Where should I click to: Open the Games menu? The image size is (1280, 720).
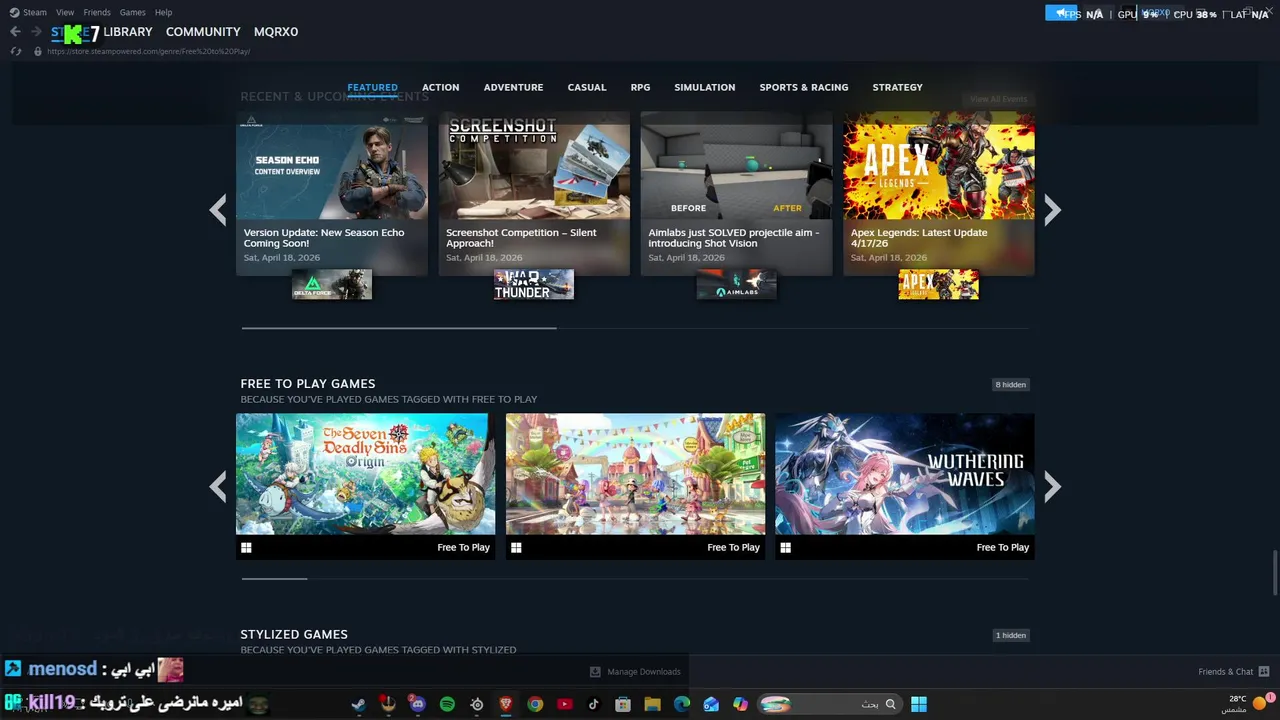(x=132, y=12)
